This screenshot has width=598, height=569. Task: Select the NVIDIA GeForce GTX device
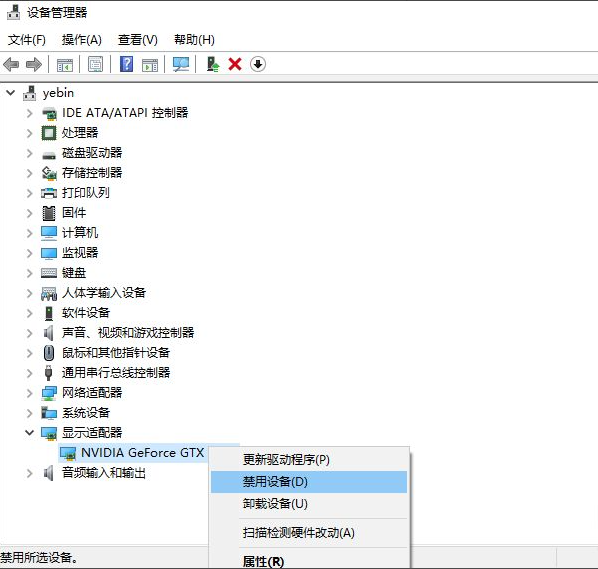(143, 453)
